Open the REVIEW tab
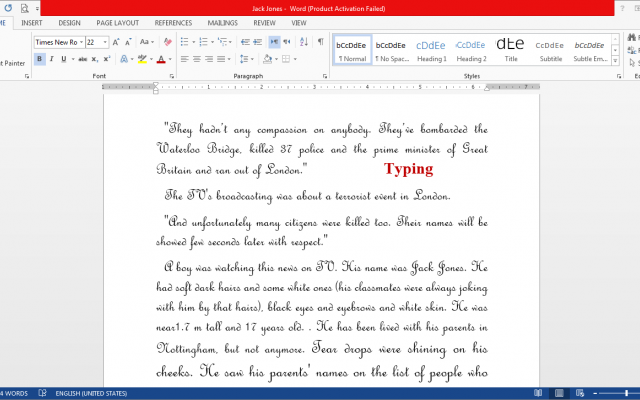640x400 pixels. (264, 23)
